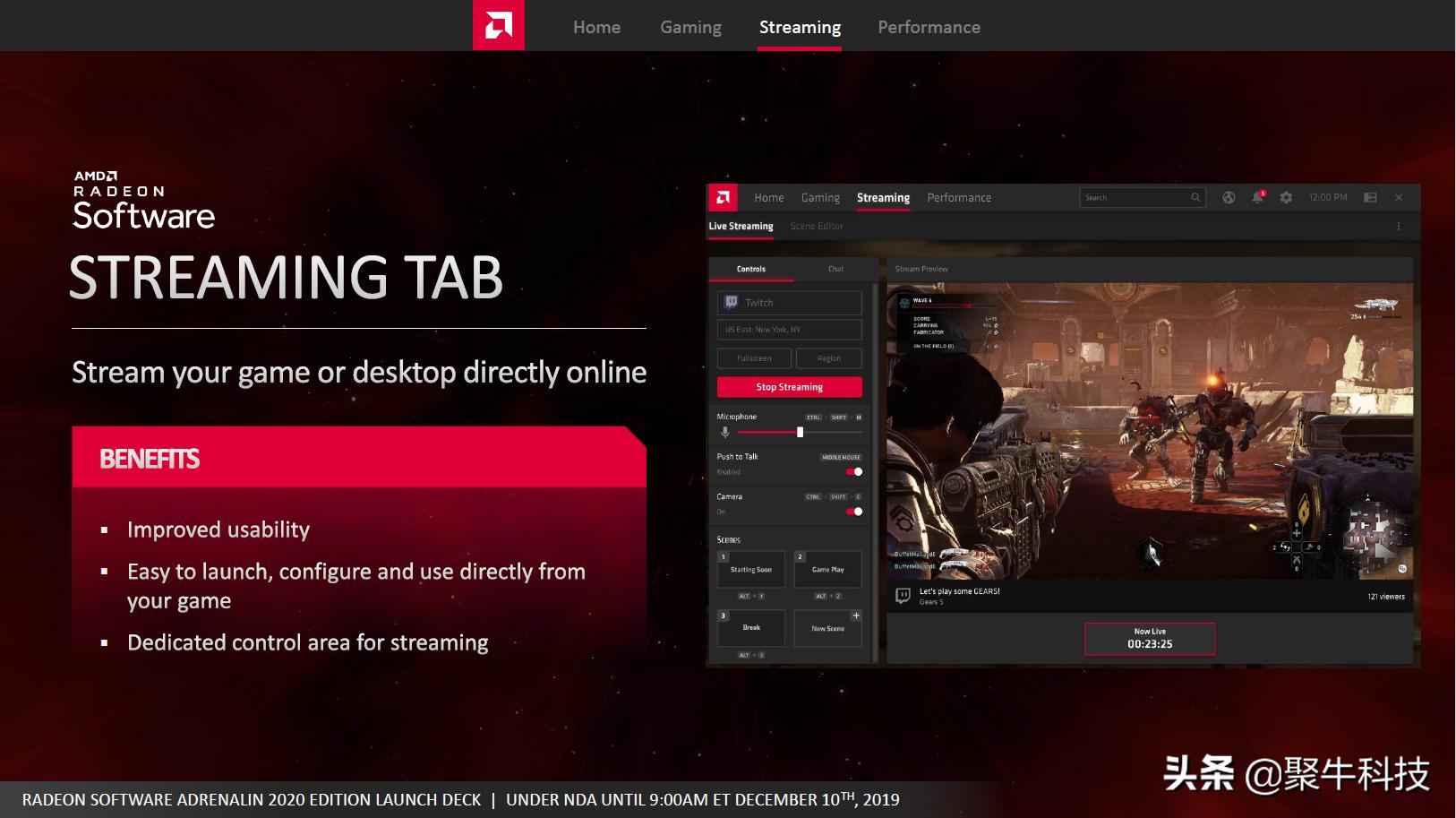Image resolution: width=1456 pixels, height=818 pixels.
Task: Open the Performance tab in the slide header
Action: [929, 27]
